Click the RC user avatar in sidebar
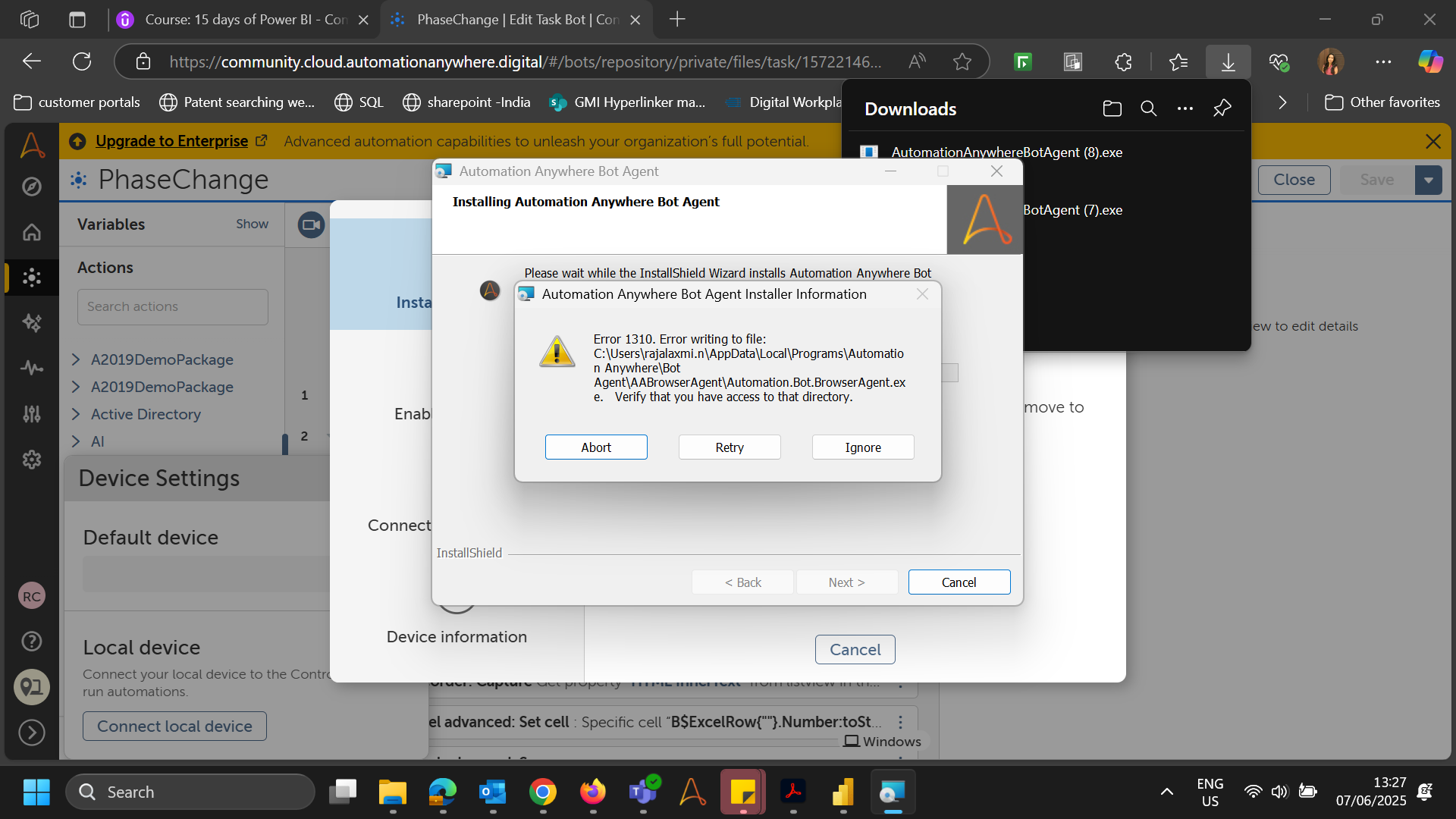The height and width of the screenshot is (819, 1456). (32, 596)
